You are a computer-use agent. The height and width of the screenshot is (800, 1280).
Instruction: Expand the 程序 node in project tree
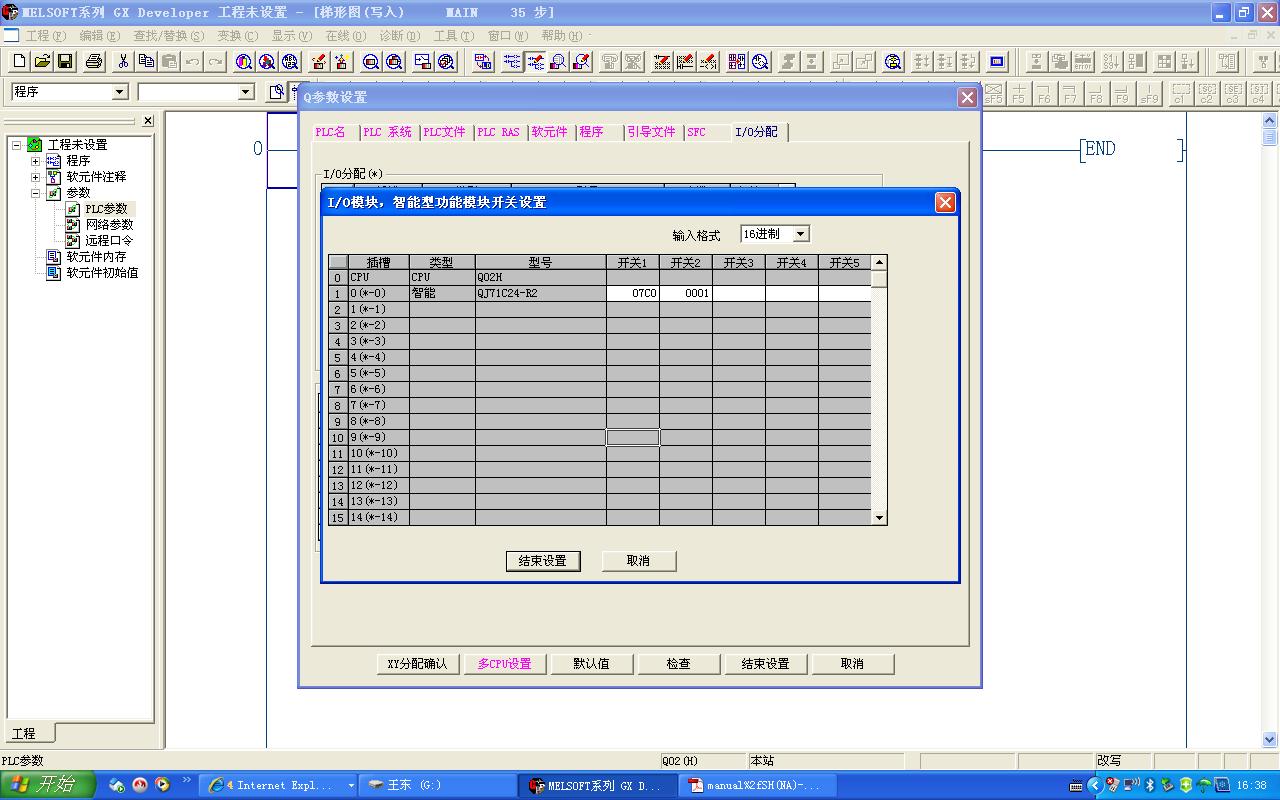pyautogui.click(x=35, y=161)
